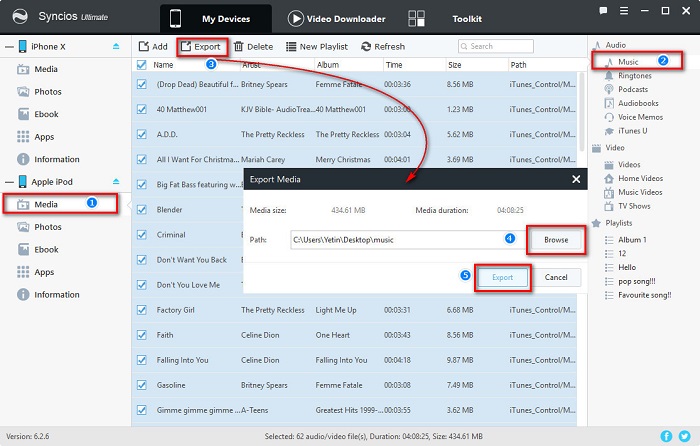Click the Add toolbar button
This screenshot has height=446, width=700.
tap(153, 46)
